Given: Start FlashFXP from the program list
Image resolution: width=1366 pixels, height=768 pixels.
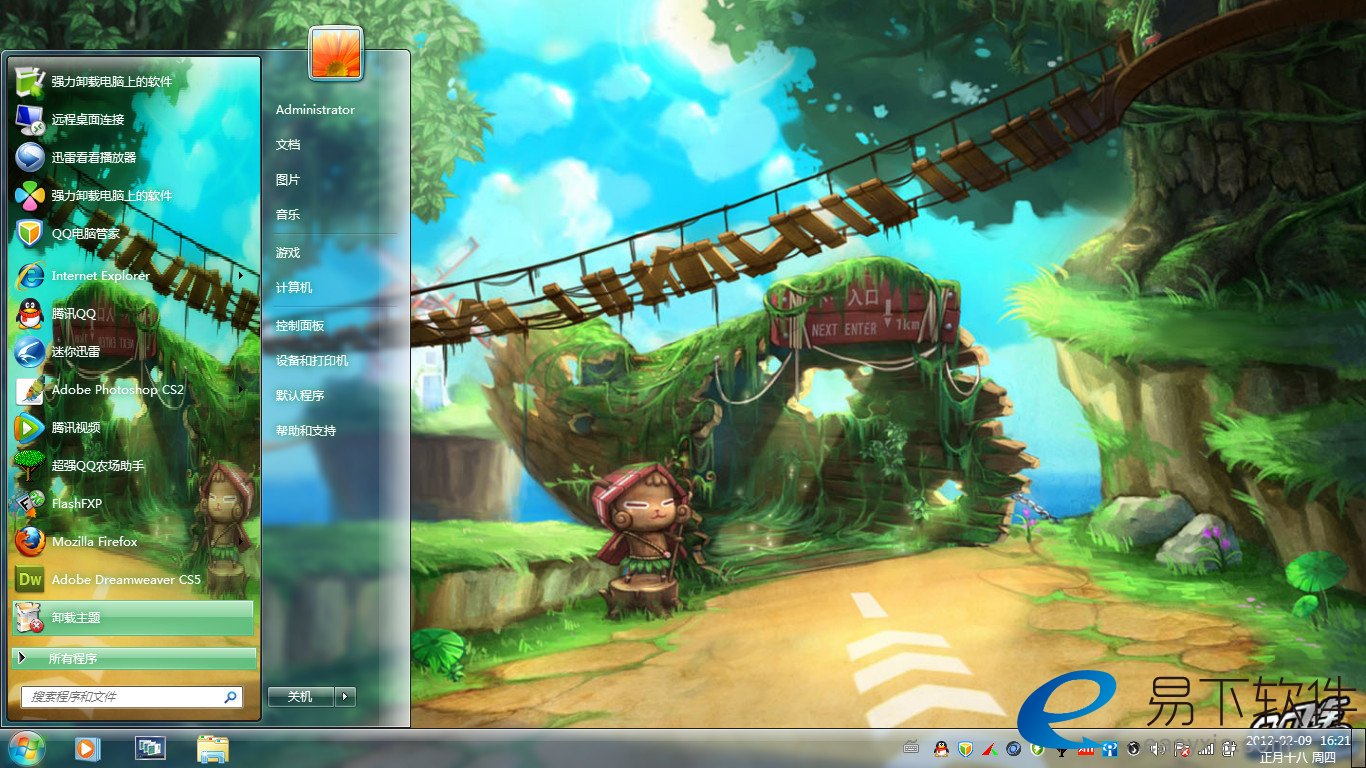Looking at the screenshot, I should coord(132,503).
